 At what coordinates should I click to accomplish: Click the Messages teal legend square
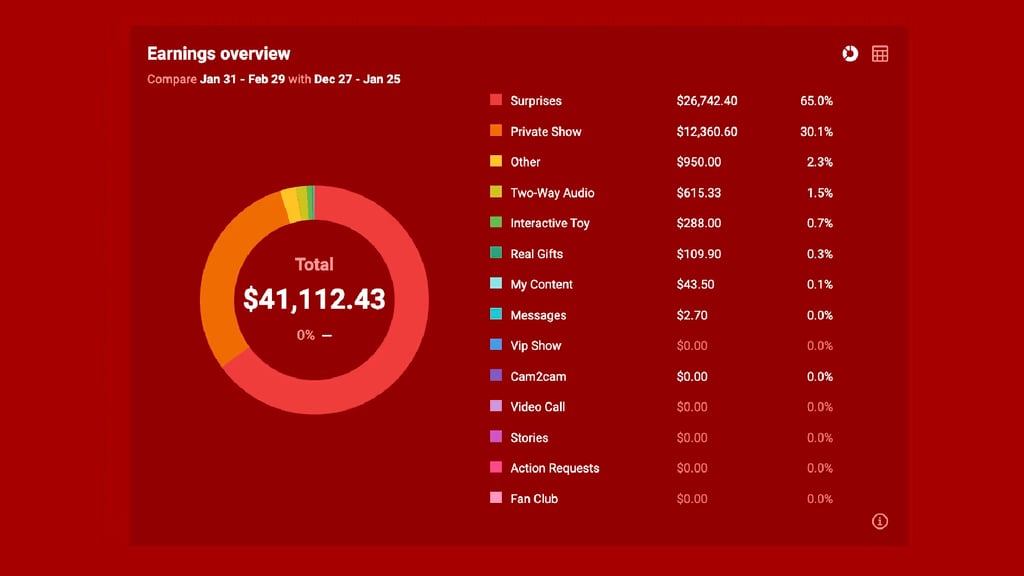(x=496, y=315)
